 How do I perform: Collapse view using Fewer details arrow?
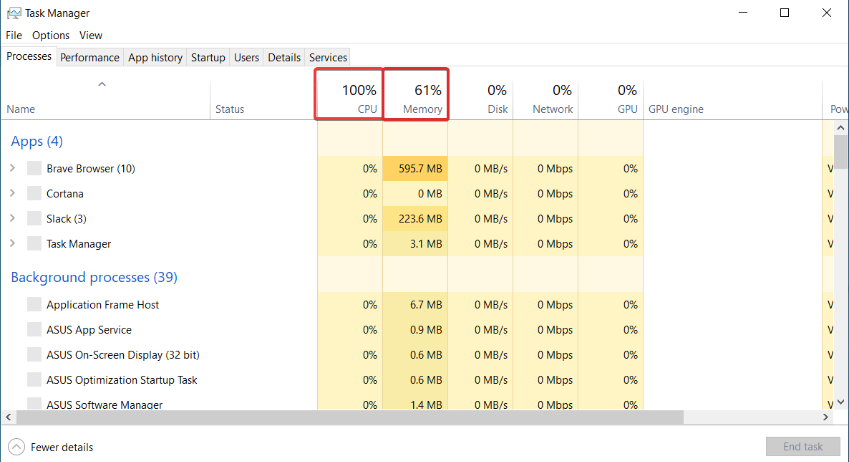pyautogui.click(x=16, y=447)
